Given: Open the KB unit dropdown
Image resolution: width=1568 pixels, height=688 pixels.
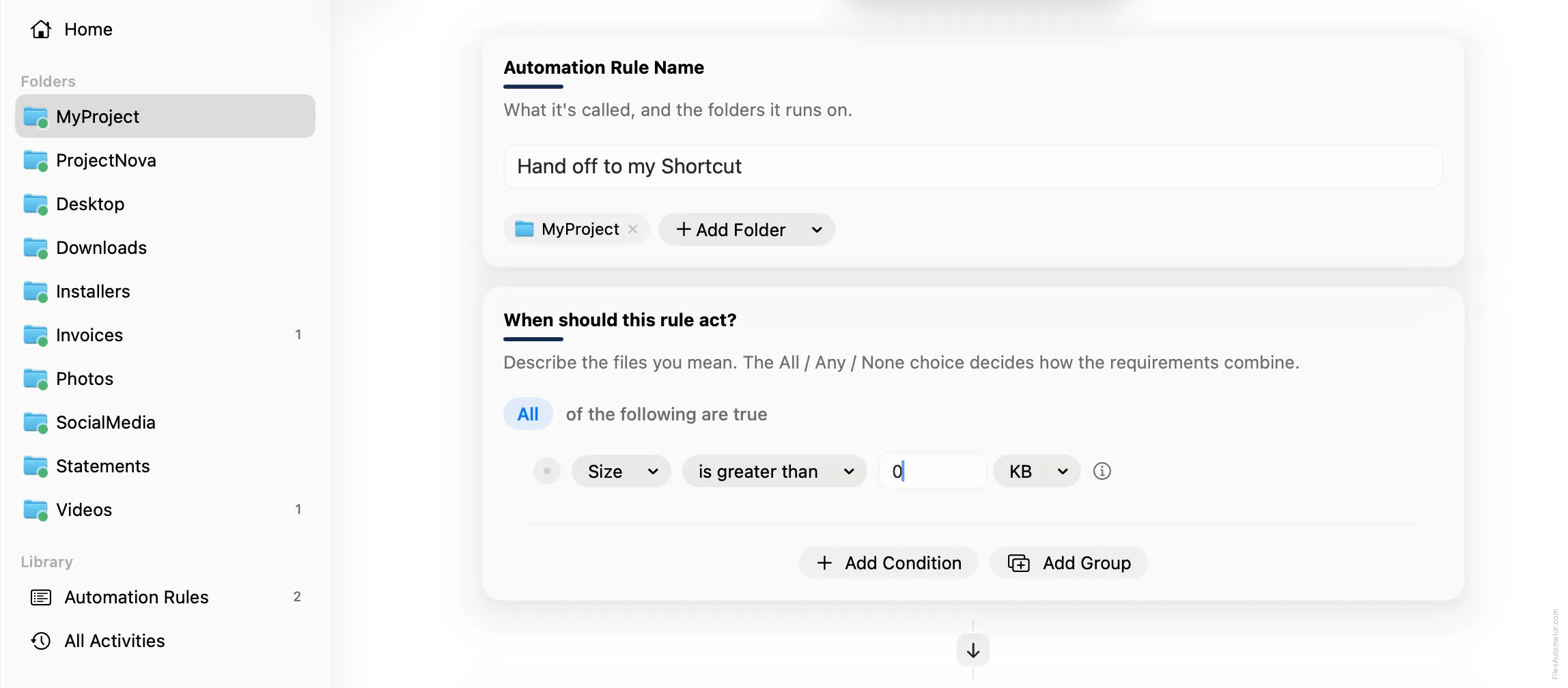Looking at the screenshot, I should (1037, 472).
